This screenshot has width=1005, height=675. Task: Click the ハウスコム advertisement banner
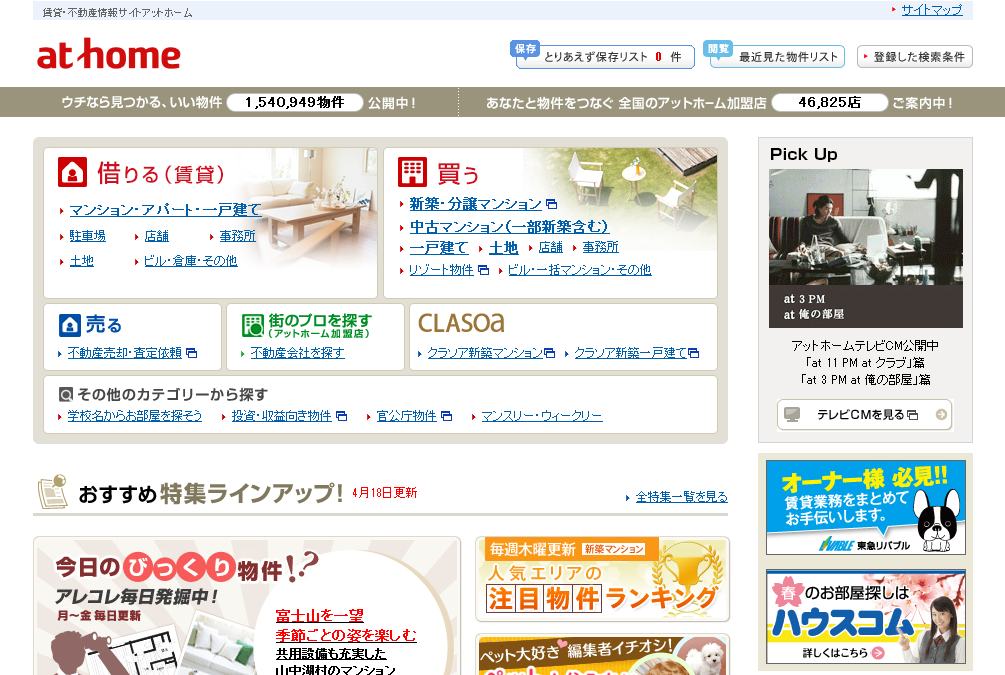(x=865, y=617)
